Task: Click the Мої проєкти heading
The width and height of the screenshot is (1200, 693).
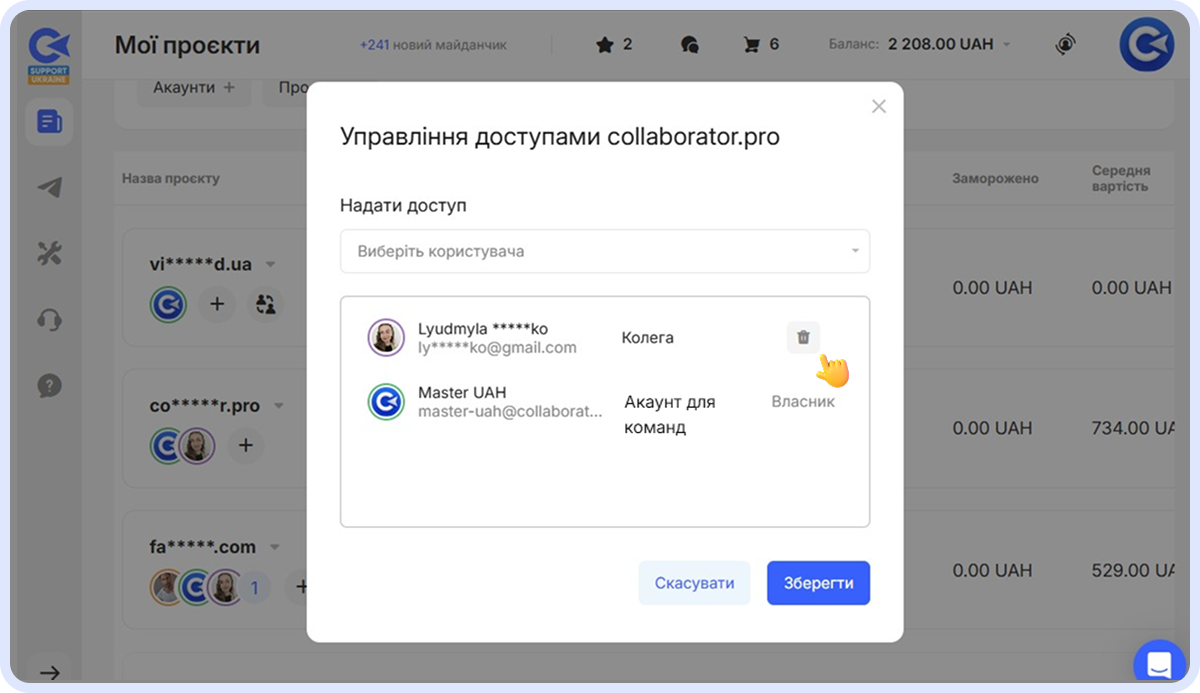Action: (x=187, y=45)
